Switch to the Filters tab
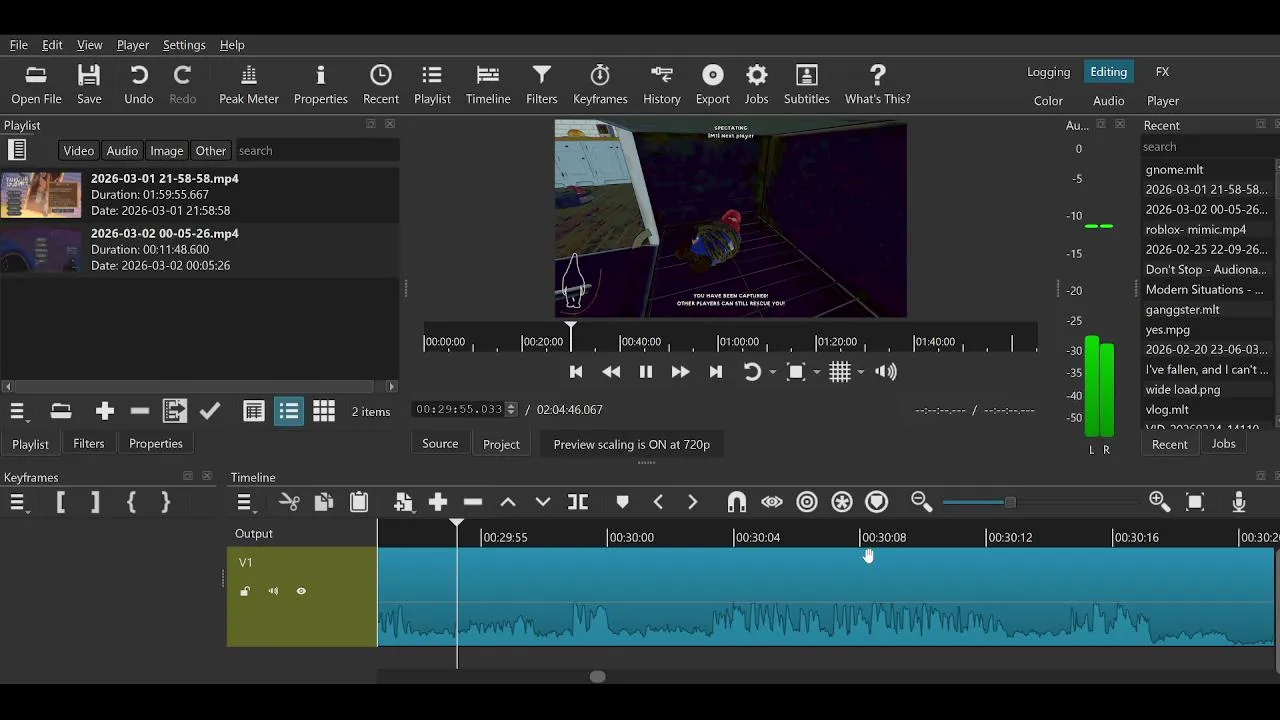1280x720 pixels. coord(88,444)
